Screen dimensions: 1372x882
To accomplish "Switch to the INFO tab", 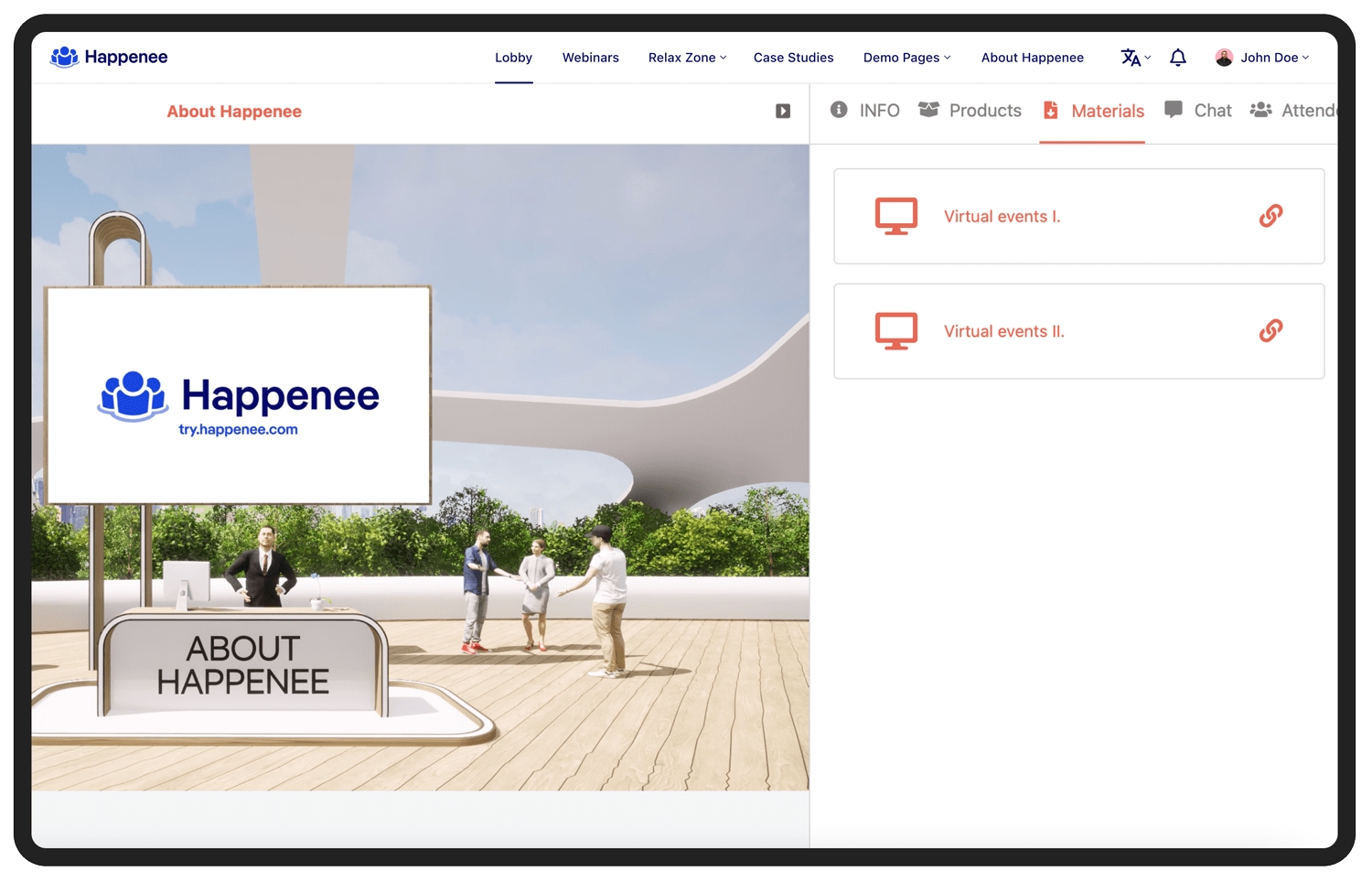I will (864, 111).
